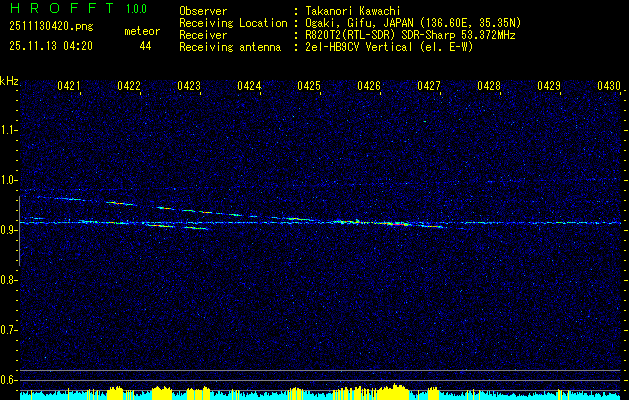Select the 0423 time marker

pos(189,87)
